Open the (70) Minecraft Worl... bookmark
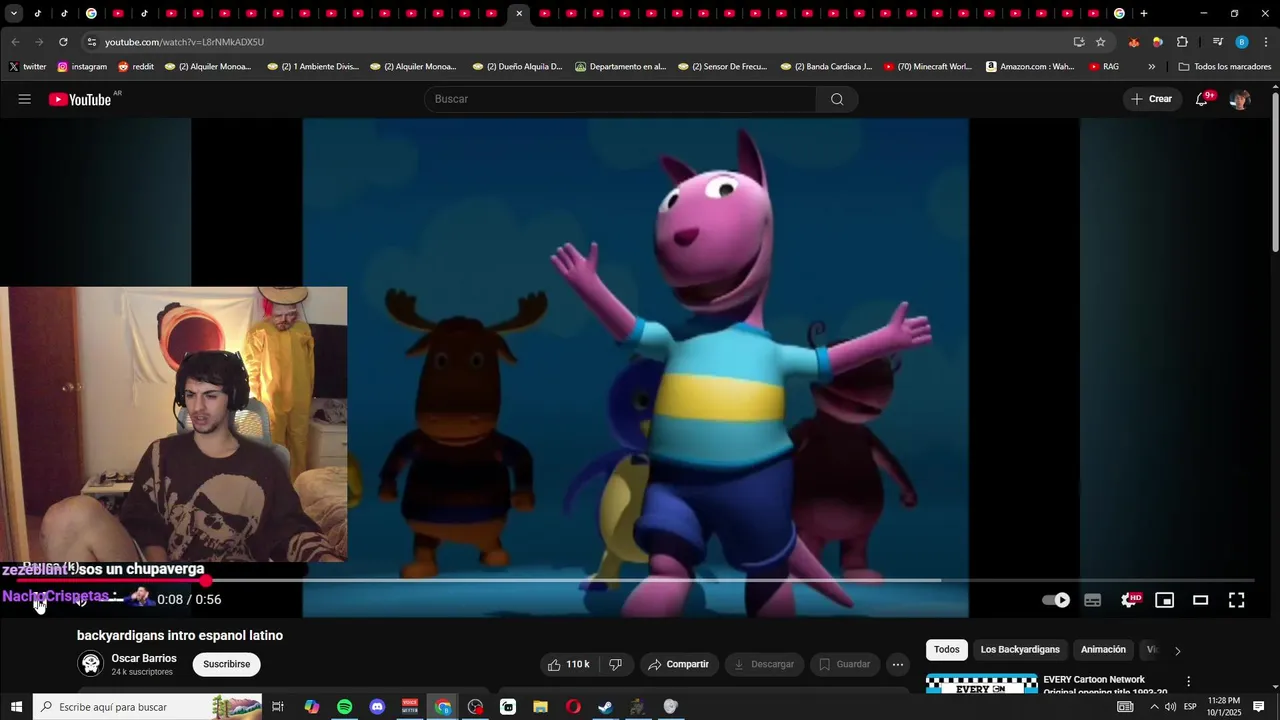Image resolution: width=1280 pixels, height=720 pixels. [x=928, y=67]
